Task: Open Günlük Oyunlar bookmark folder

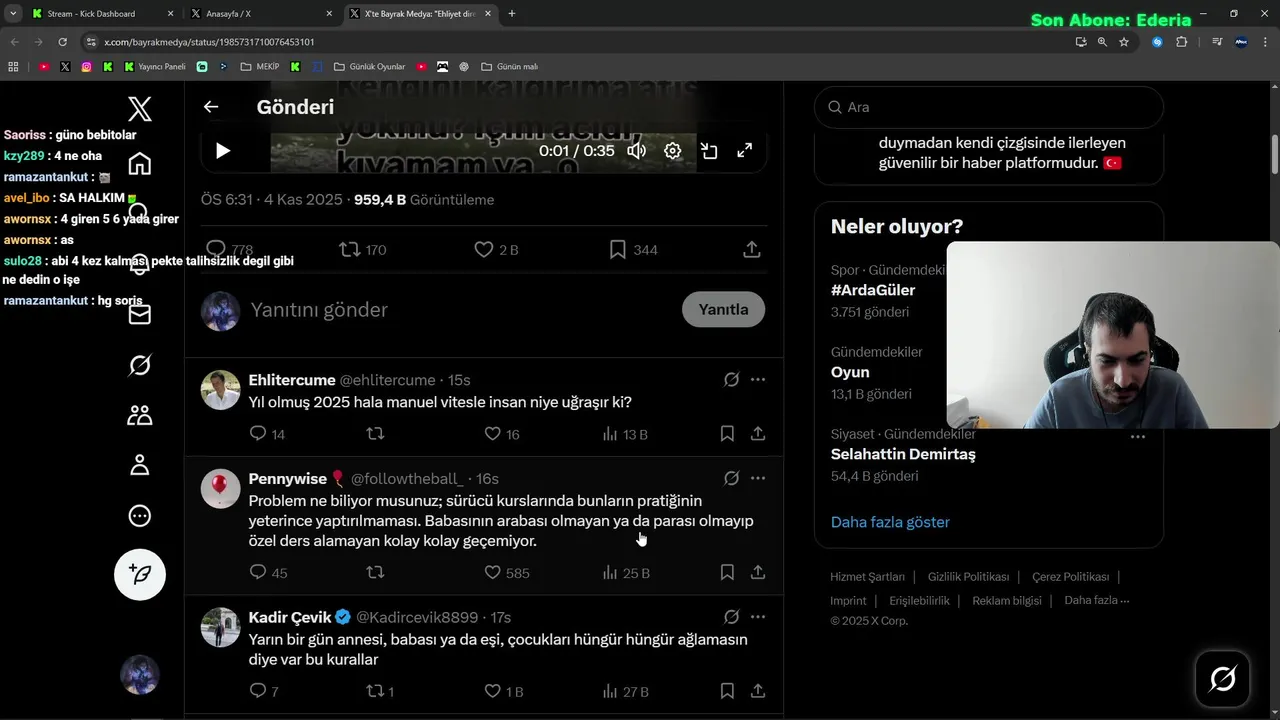Action: [x=369, y=67]
